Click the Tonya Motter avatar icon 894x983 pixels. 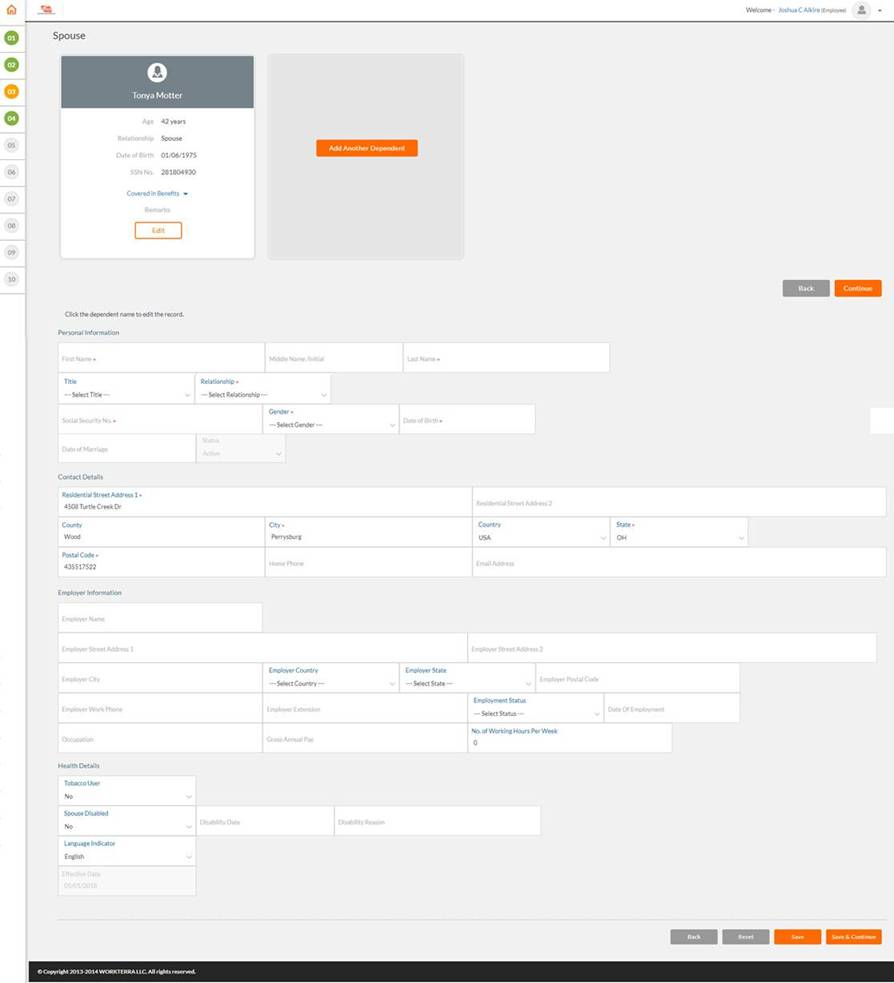point(157,73)
